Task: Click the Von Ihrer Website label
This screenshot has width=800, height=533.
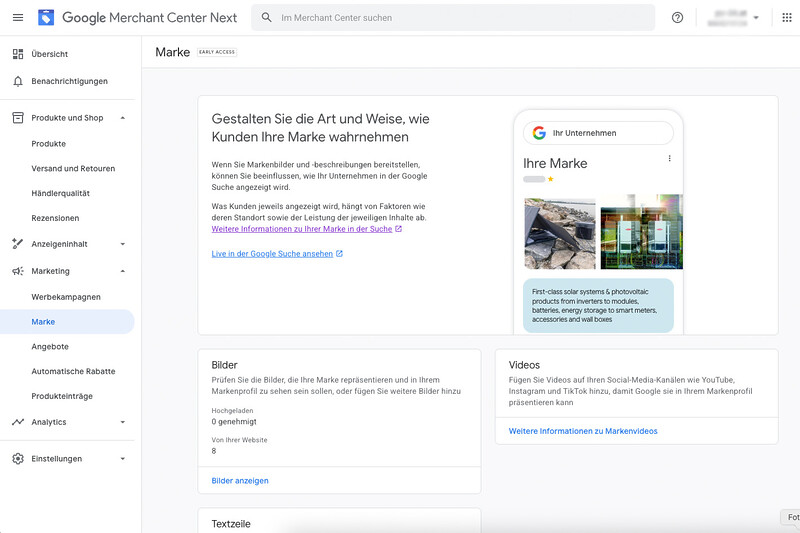Action: [x=239, y=440]
